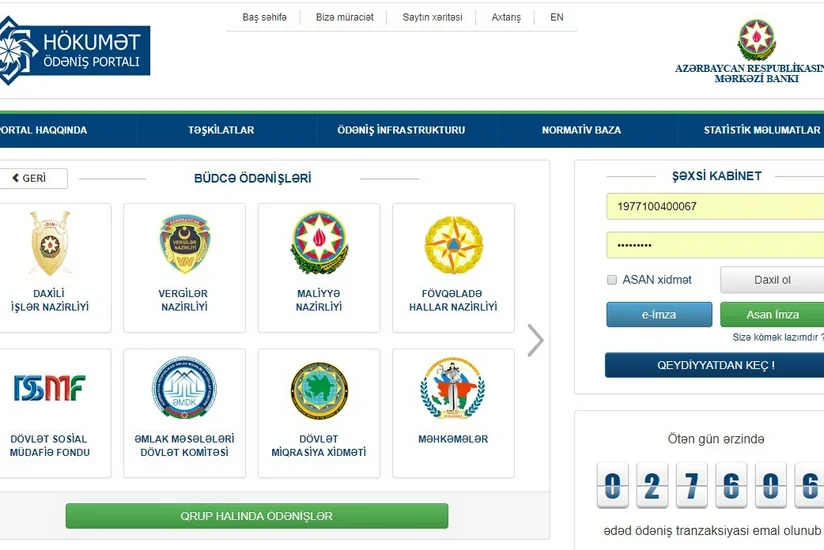Switch language to EN

click(x=557, y=17)
